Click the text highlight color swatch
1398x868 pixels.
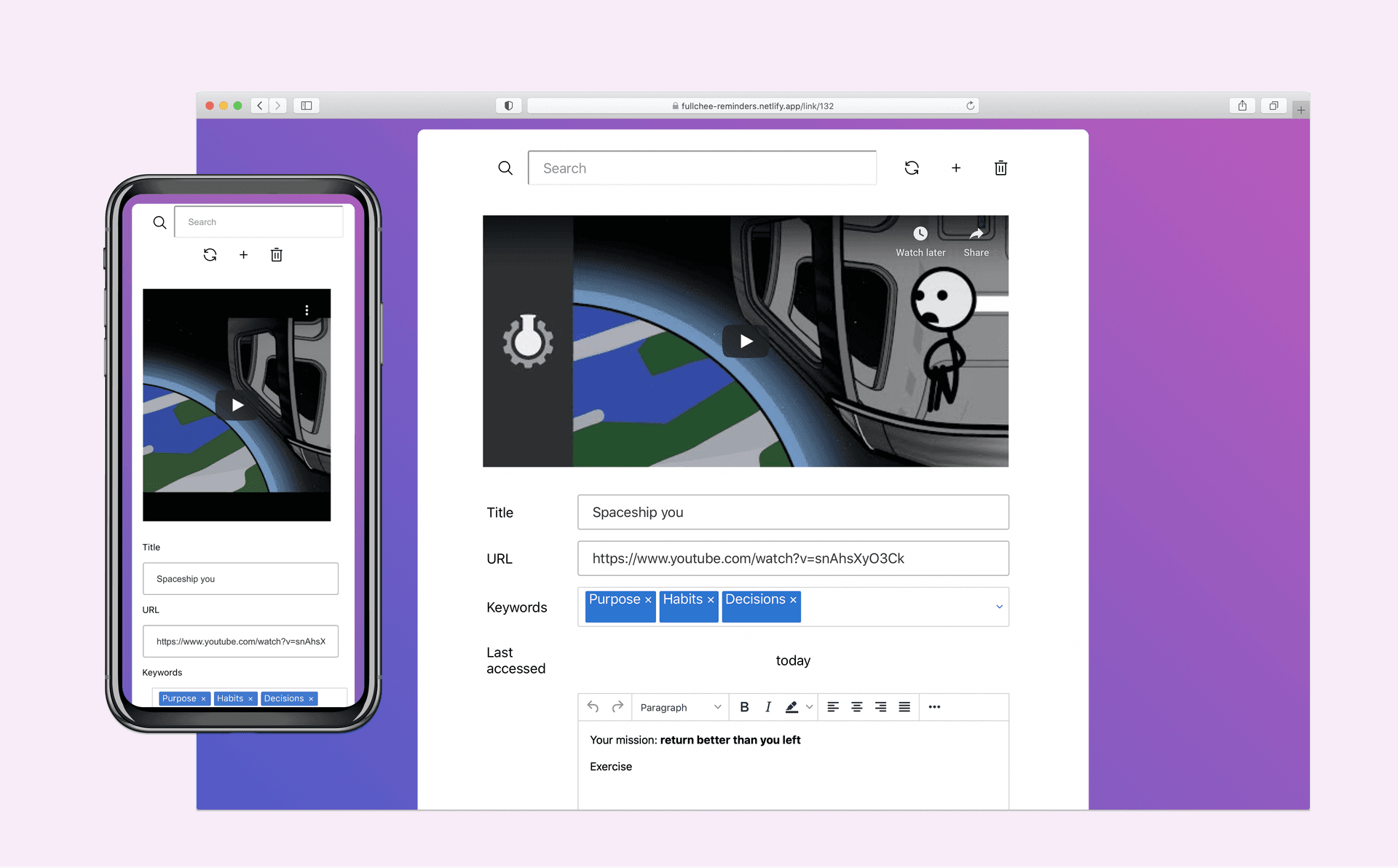click(792, 706)
